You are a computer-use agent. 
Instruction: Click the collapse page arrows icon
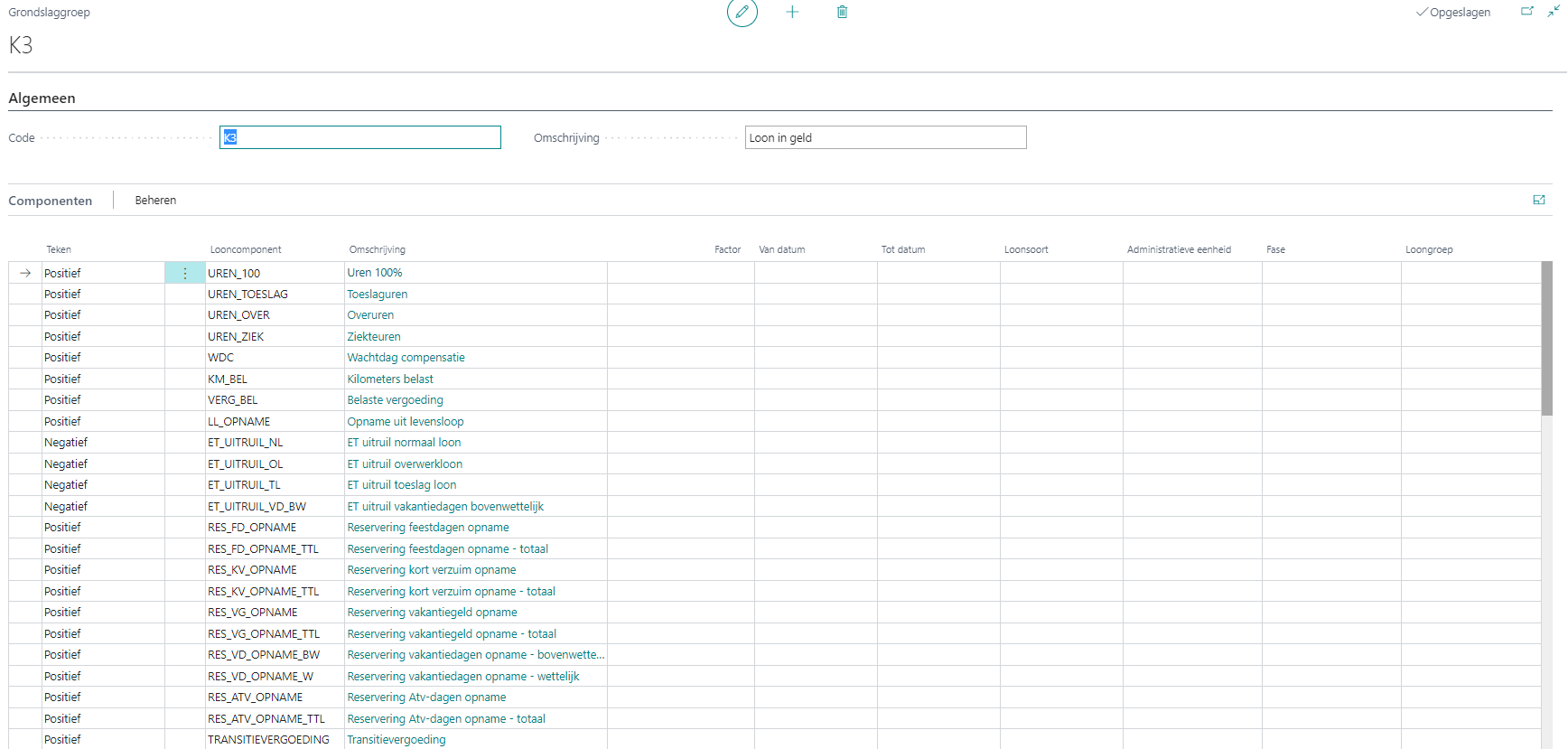tap(1553, 12)
